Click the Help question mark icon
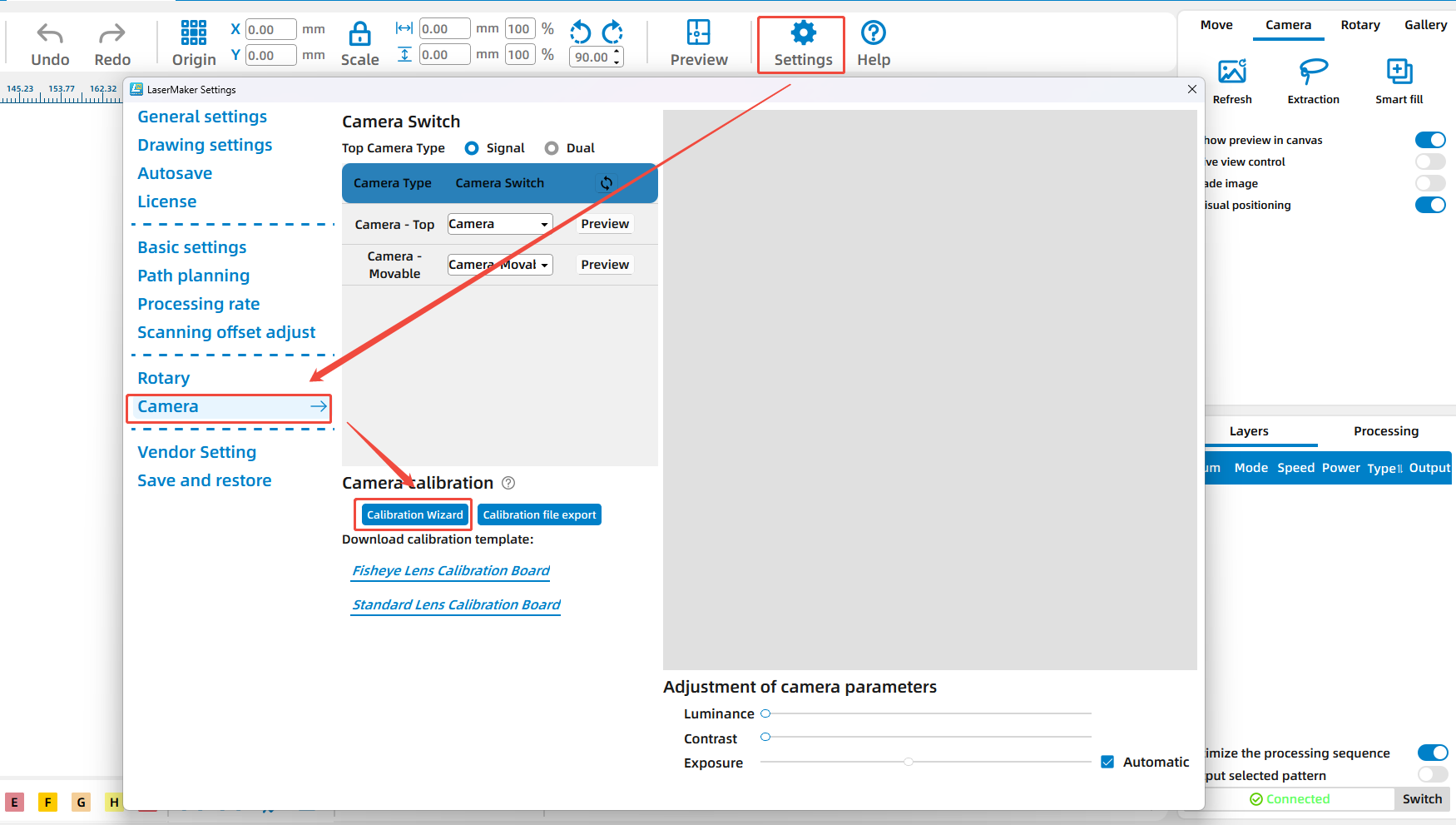 873,33
